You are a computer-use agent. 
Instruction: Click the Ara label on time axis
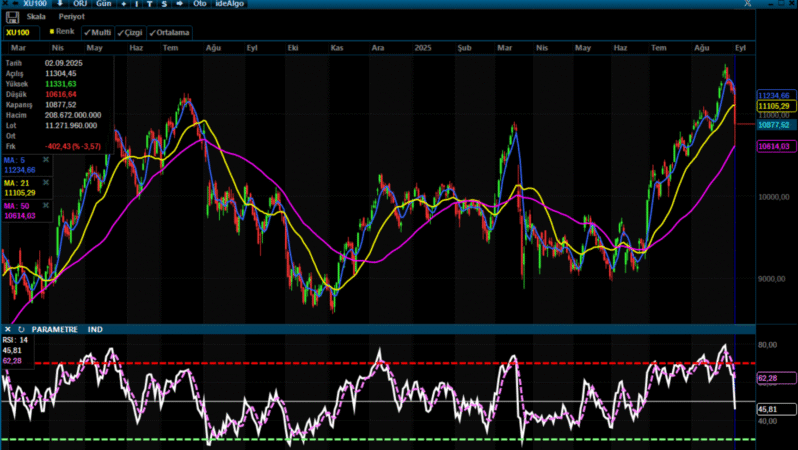378,48
